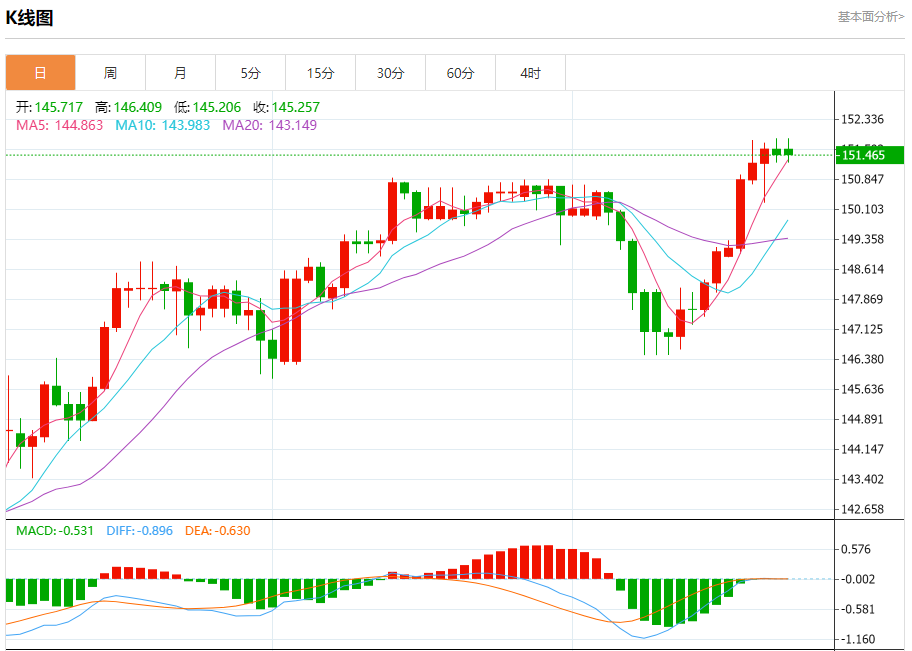Click the 151.465 current price label
The height and width of the screenshot is (651, 912).
point(870,155)
